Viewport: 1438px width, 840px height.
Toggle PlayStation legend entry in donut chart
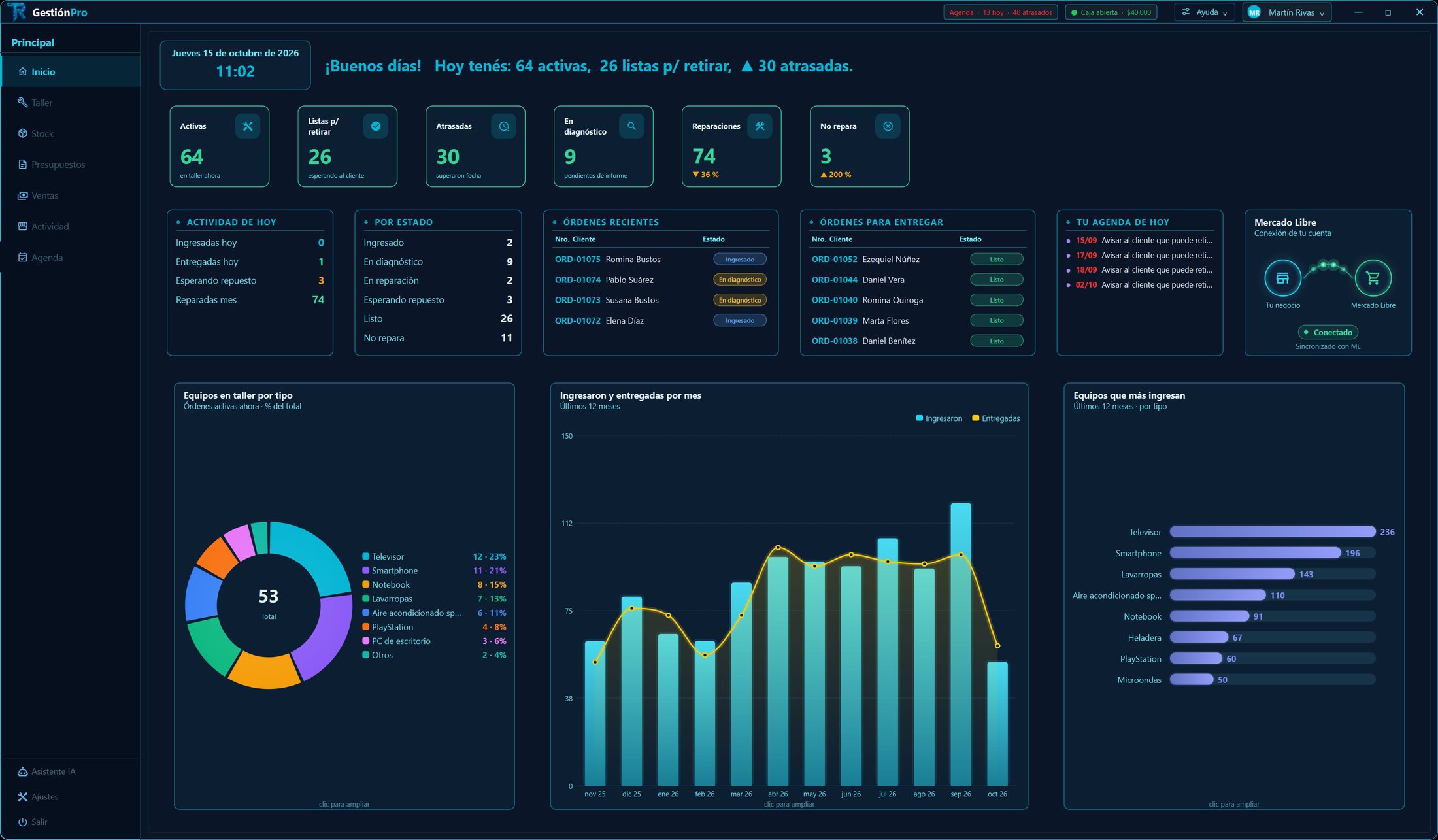(434, 627)
